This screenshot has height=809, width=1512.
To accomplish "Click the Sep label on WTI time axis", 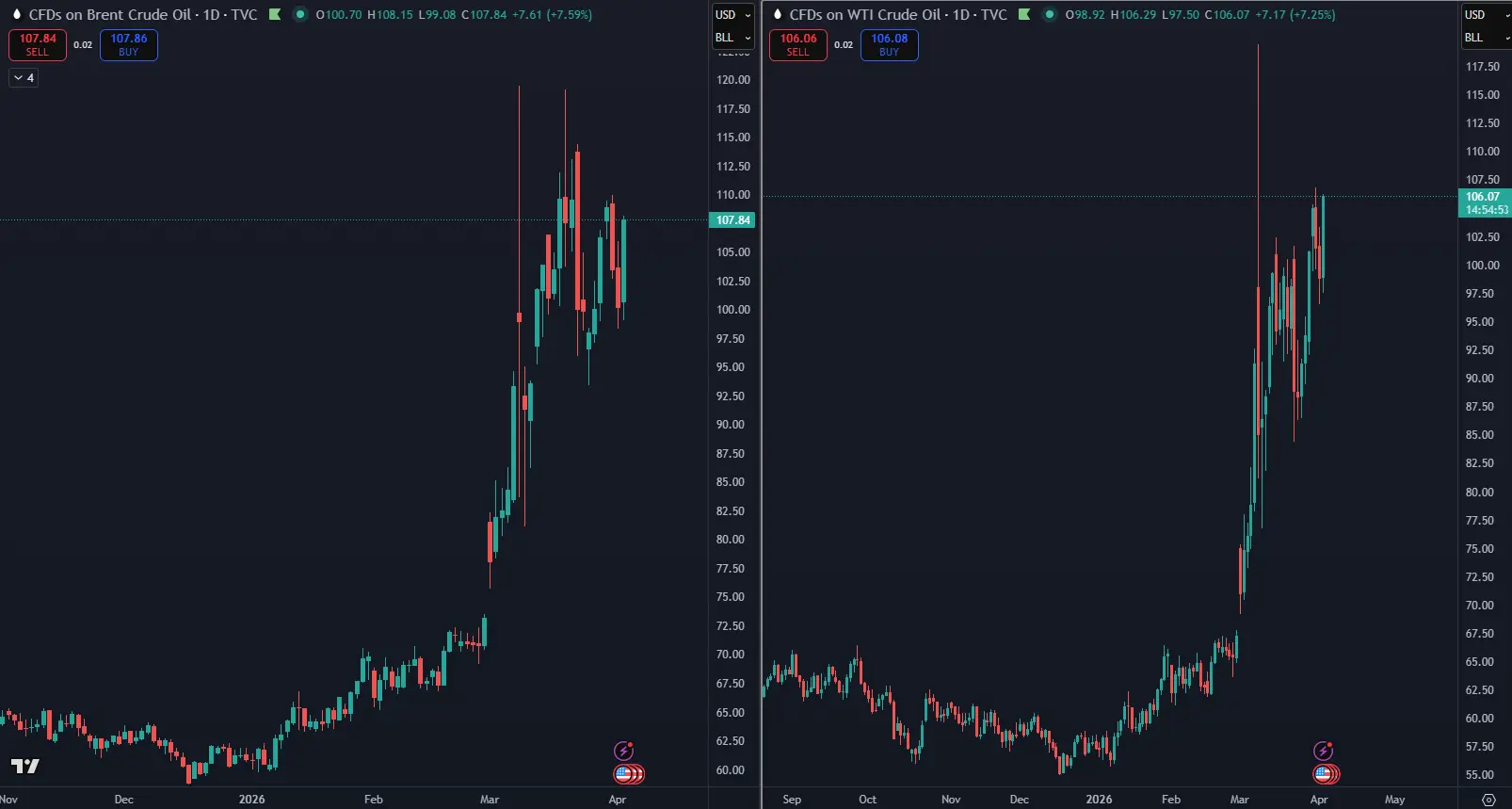I will click(x=792, y=800).
